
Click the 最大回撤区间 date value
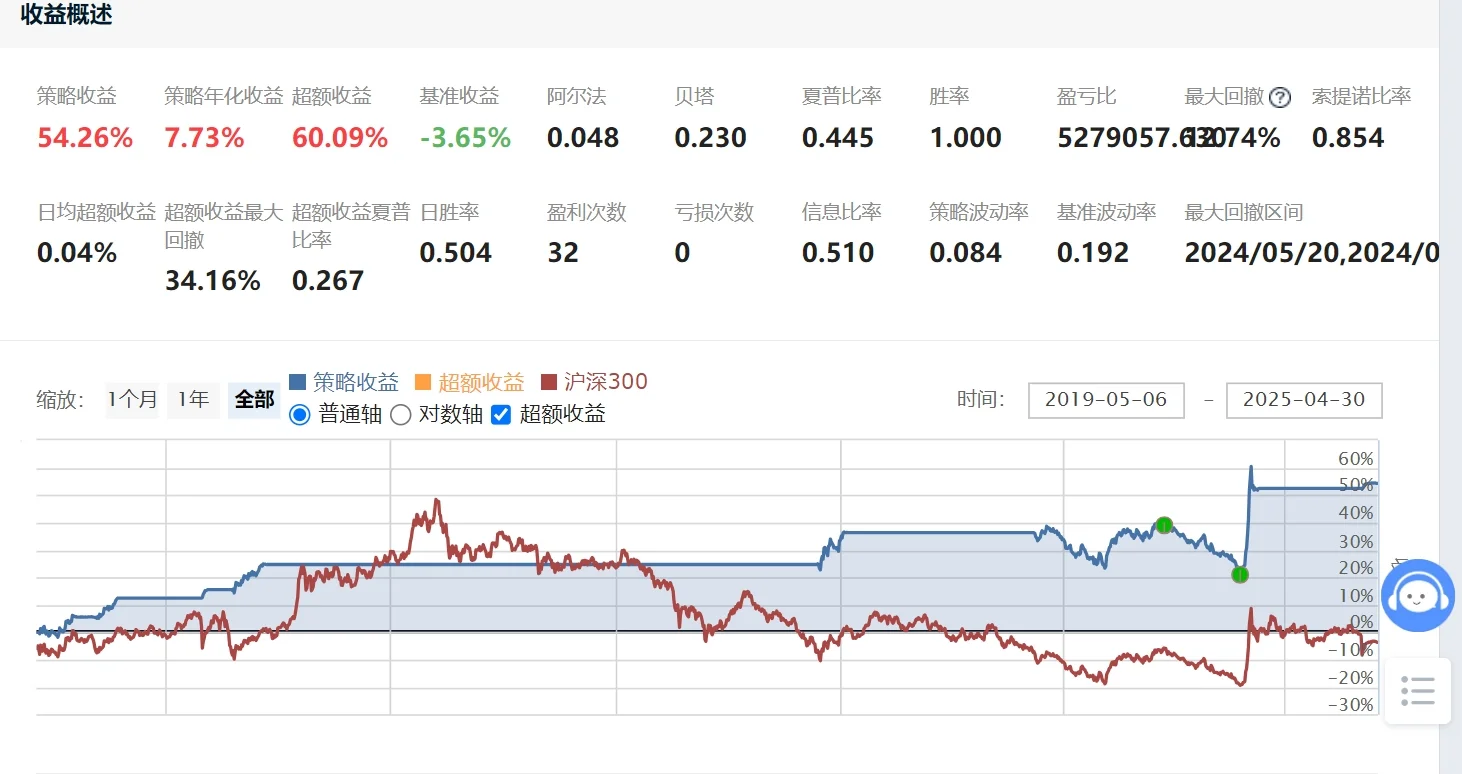coord(1311,253)
